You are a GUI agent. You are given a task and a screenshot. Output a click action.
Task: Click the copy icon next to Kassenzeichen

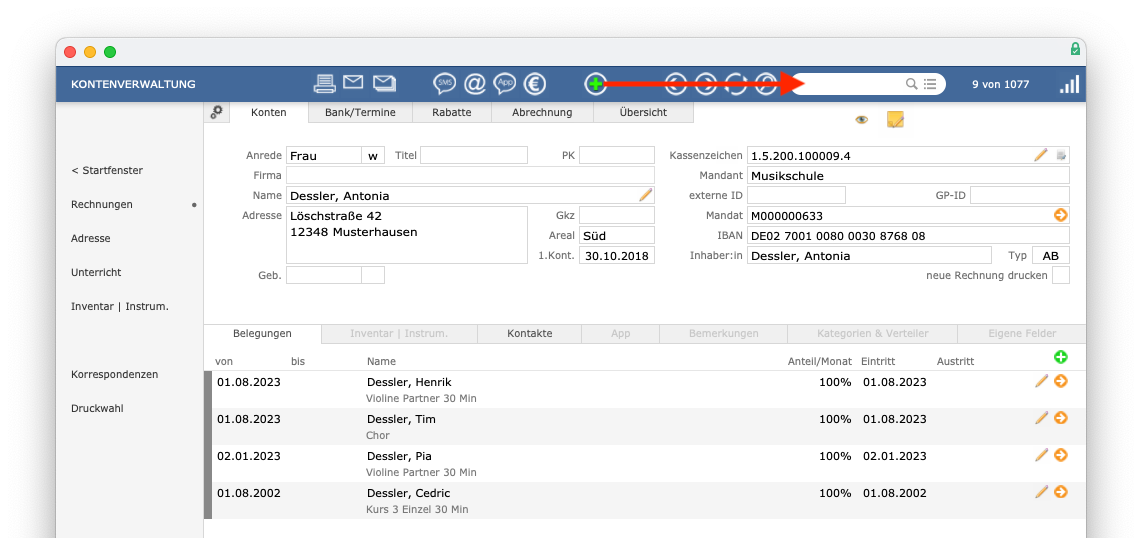click(1061, 155)
